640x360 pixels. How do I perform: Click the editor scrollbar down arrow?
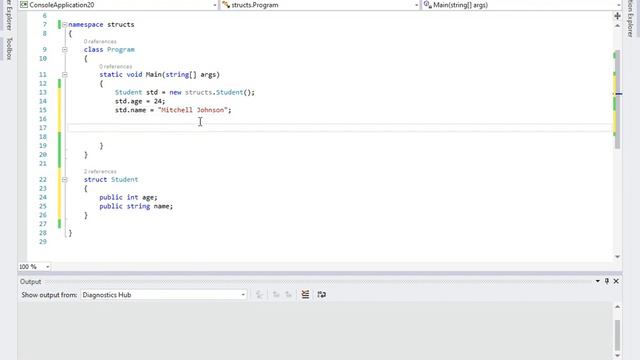click(x=617, y=257)
